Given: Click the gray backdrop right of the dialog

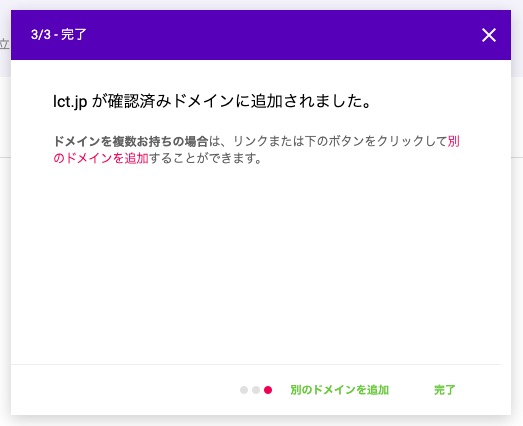Looking at the screenshot, I should point(517,234).
